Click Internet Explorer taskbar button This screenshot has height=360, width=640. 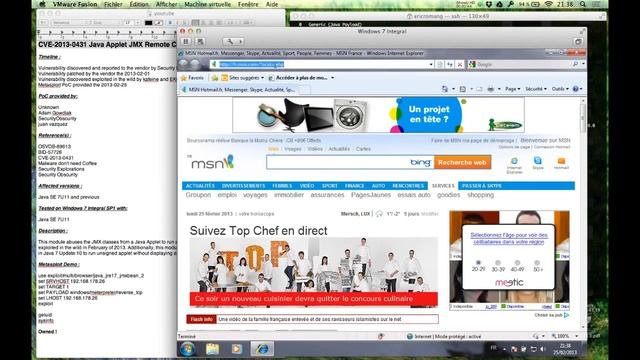pos(262,349)
